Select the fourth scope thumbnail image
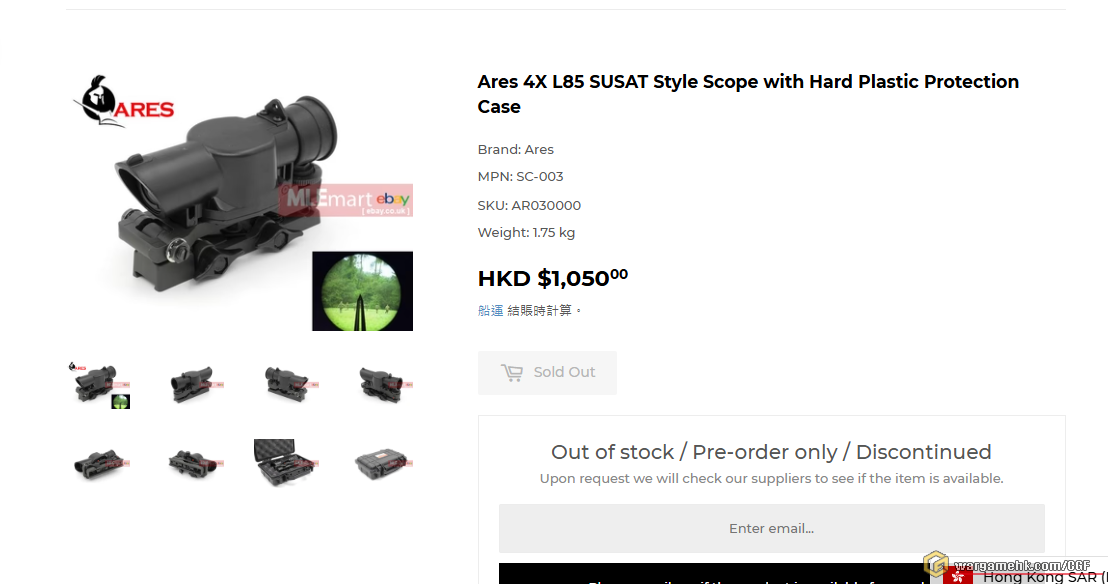The height and width of the screenshot is (584, 1108). (380, 385)
